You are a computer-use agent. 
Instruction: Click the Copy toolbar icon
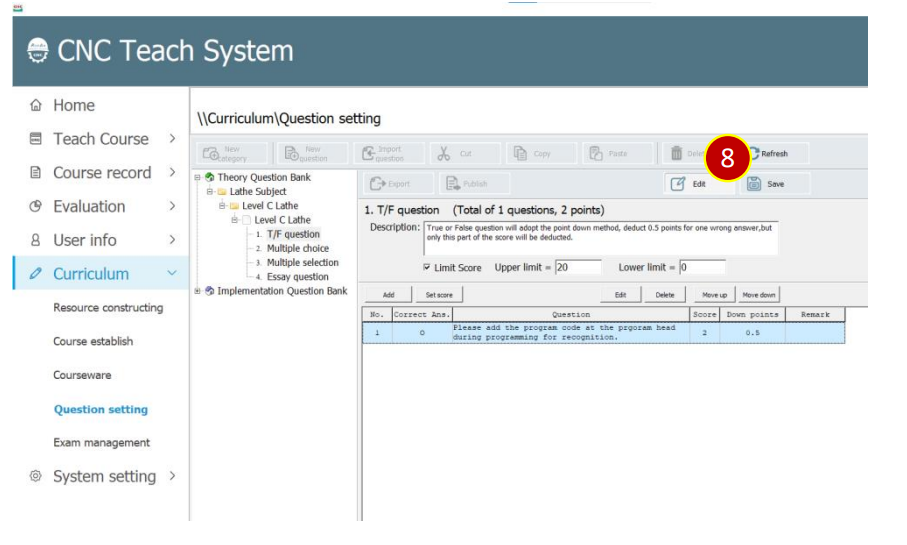pyautogui.click(x=521, y=153)
